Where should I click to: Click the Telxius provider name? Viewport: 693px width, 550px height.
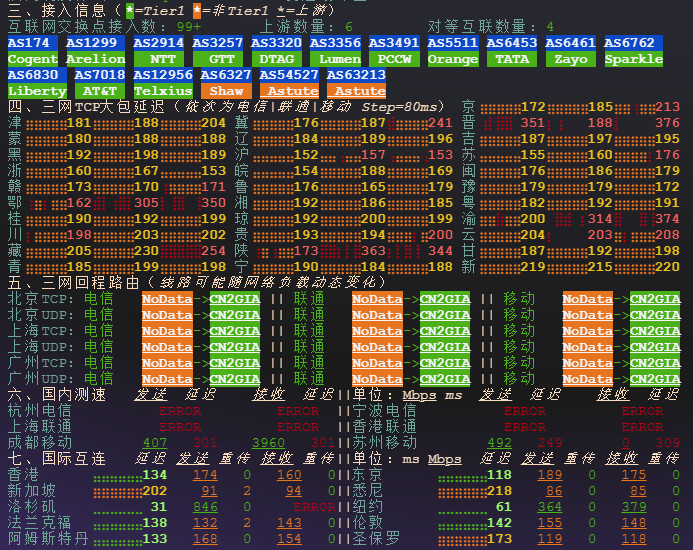pos(163,91)
